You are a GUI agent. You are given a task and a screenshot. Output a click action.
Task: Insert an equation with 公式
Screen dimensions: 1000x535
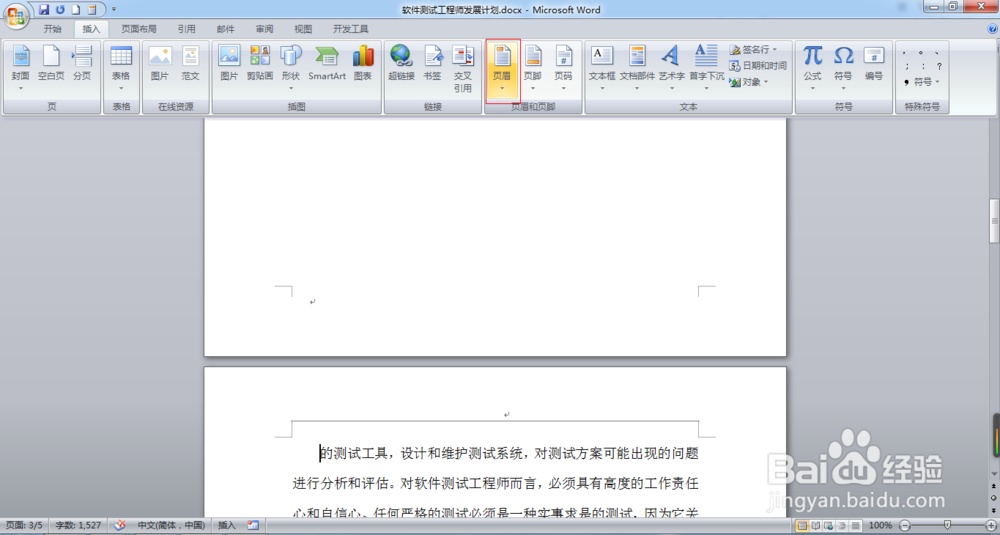click(x=812, y=68)
